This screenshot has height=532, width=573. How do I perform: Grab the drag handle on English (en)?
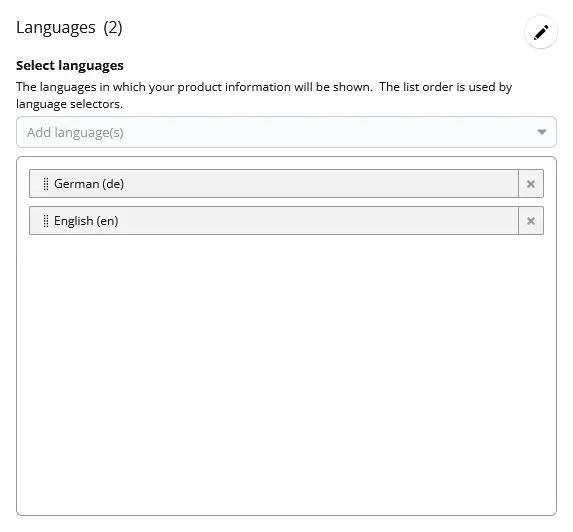tap(46, 221)
